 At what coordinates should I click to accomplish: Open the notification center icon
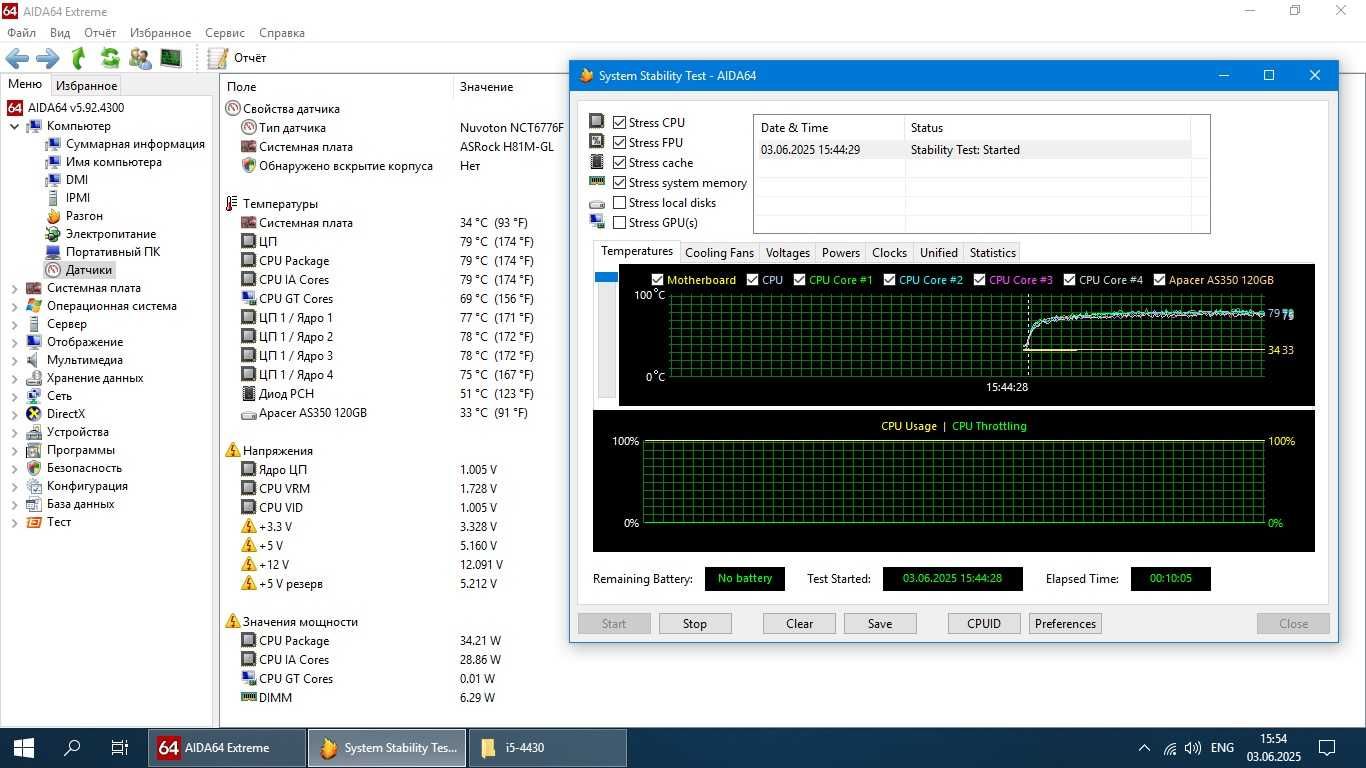(1327, 747)
